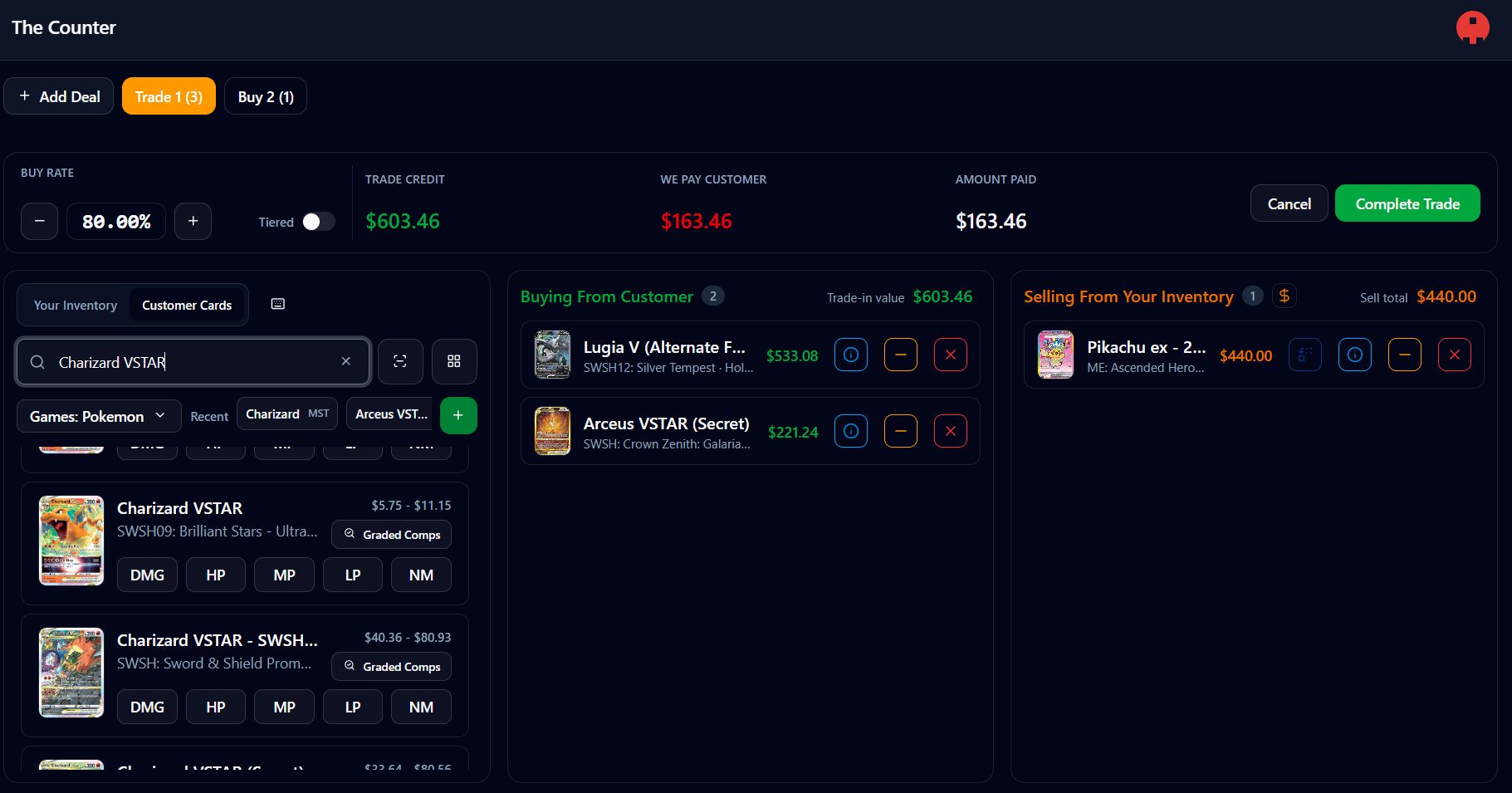This screenshot has width=1512, height=793.
Task: Decrease quantity of Lugia V card
Action: pyautogui.click(x=901, y=355)
